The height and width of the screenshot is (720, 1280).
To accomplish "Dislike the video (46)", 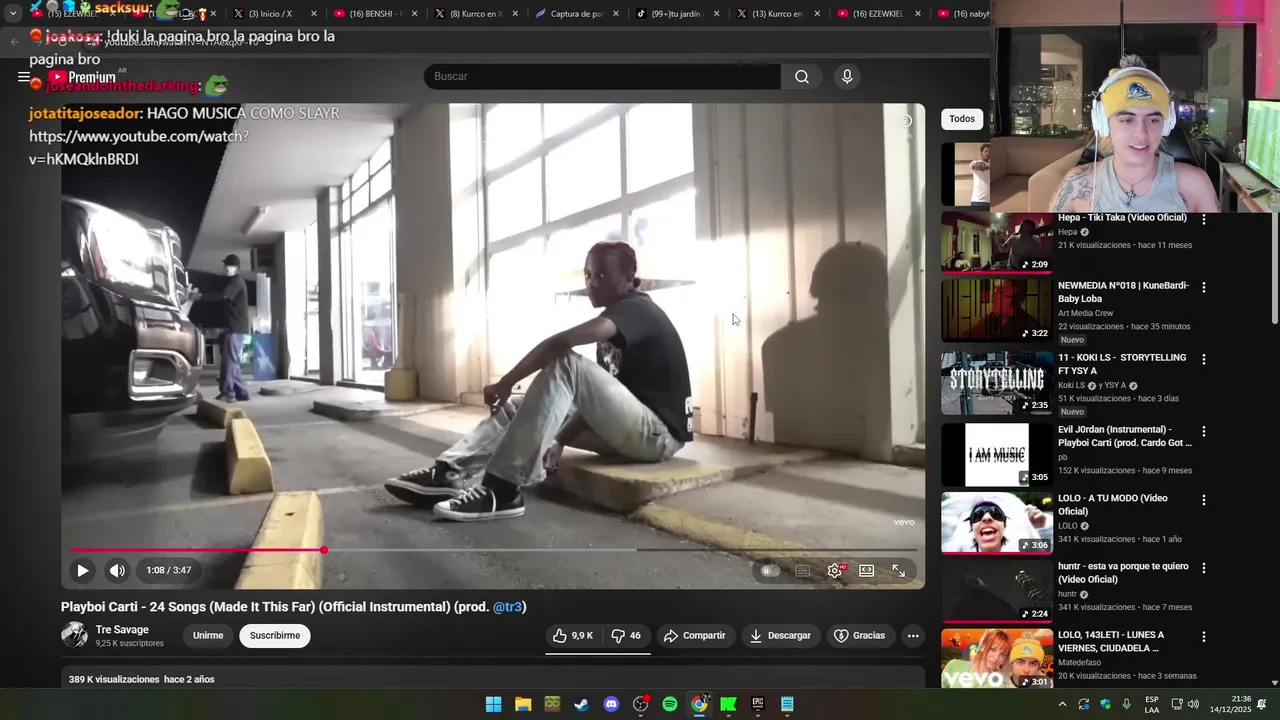I will (626, 636).
